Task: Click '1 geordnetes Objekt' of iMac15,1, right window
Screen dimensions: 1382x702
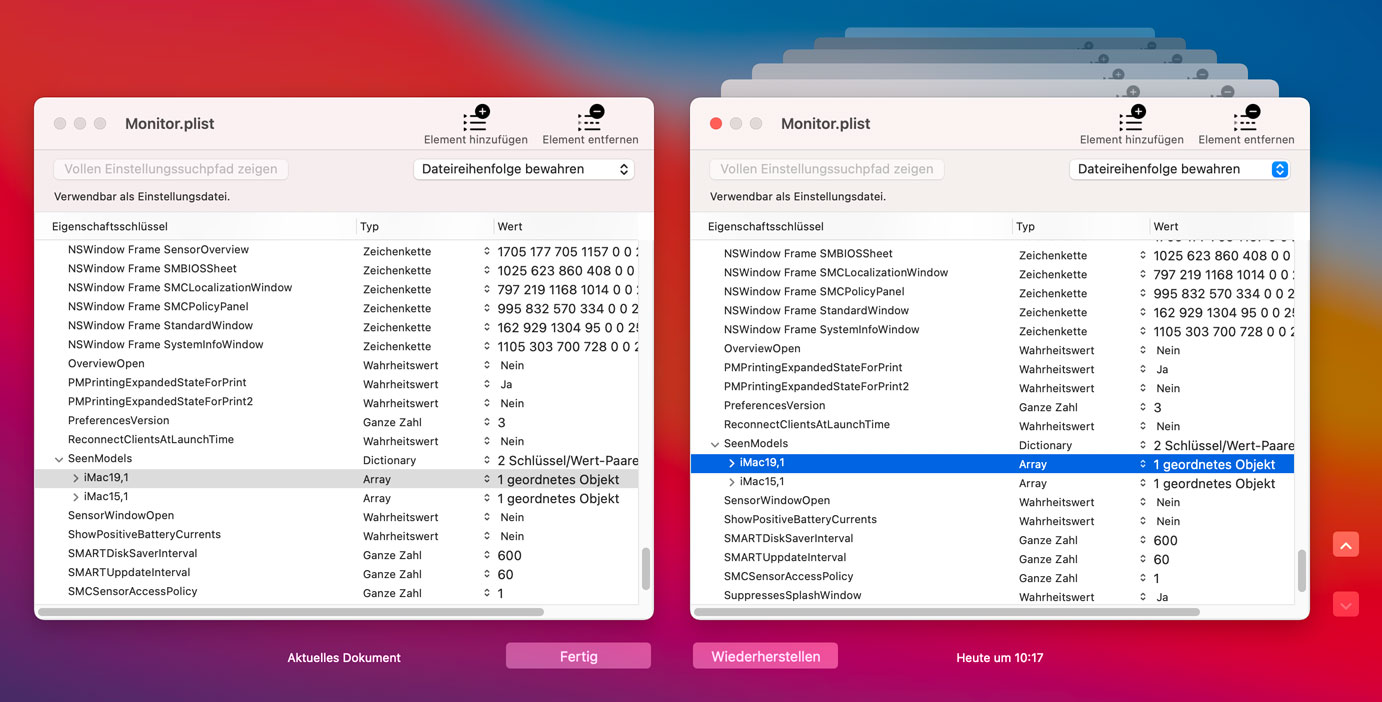Action: (x=1214, y=483)
